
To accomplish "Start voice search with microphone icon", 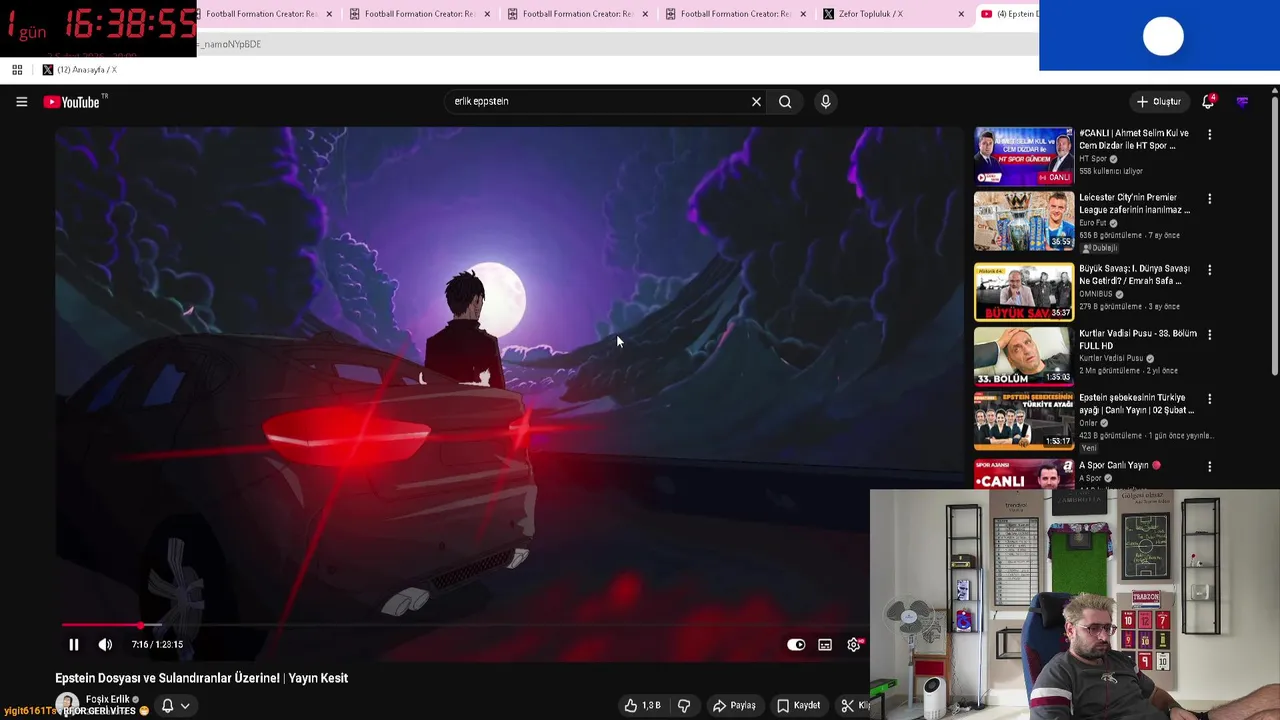I will (825, 101).
